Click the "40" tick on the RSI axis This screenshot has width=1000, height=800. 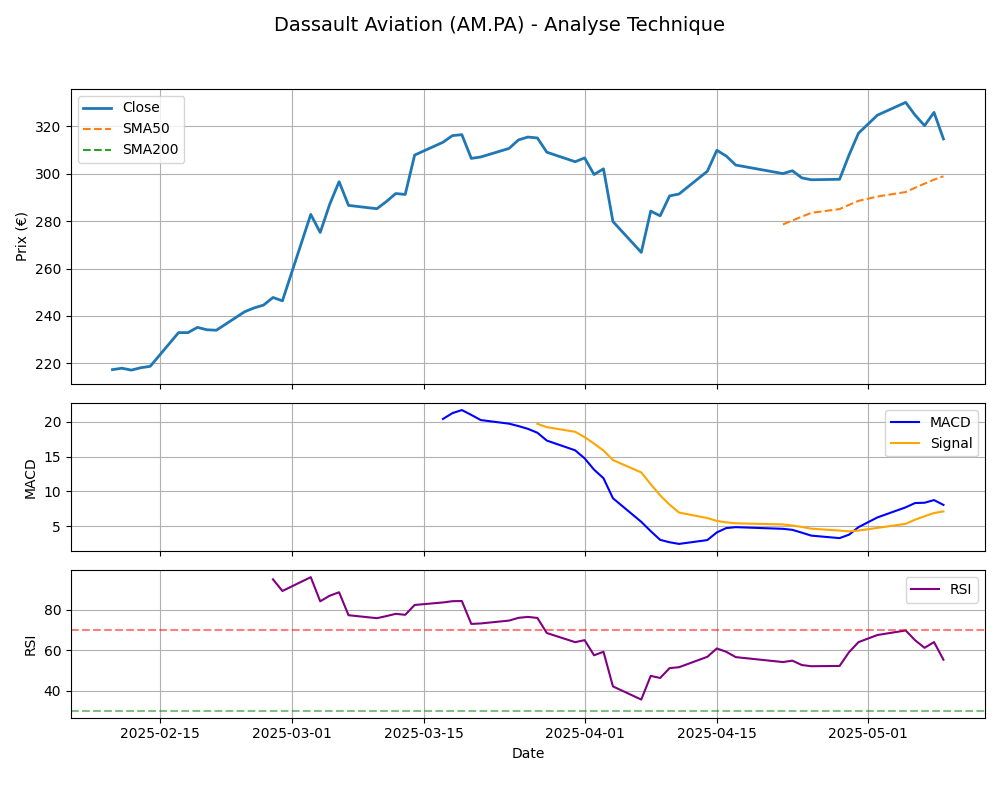point(54,692)
